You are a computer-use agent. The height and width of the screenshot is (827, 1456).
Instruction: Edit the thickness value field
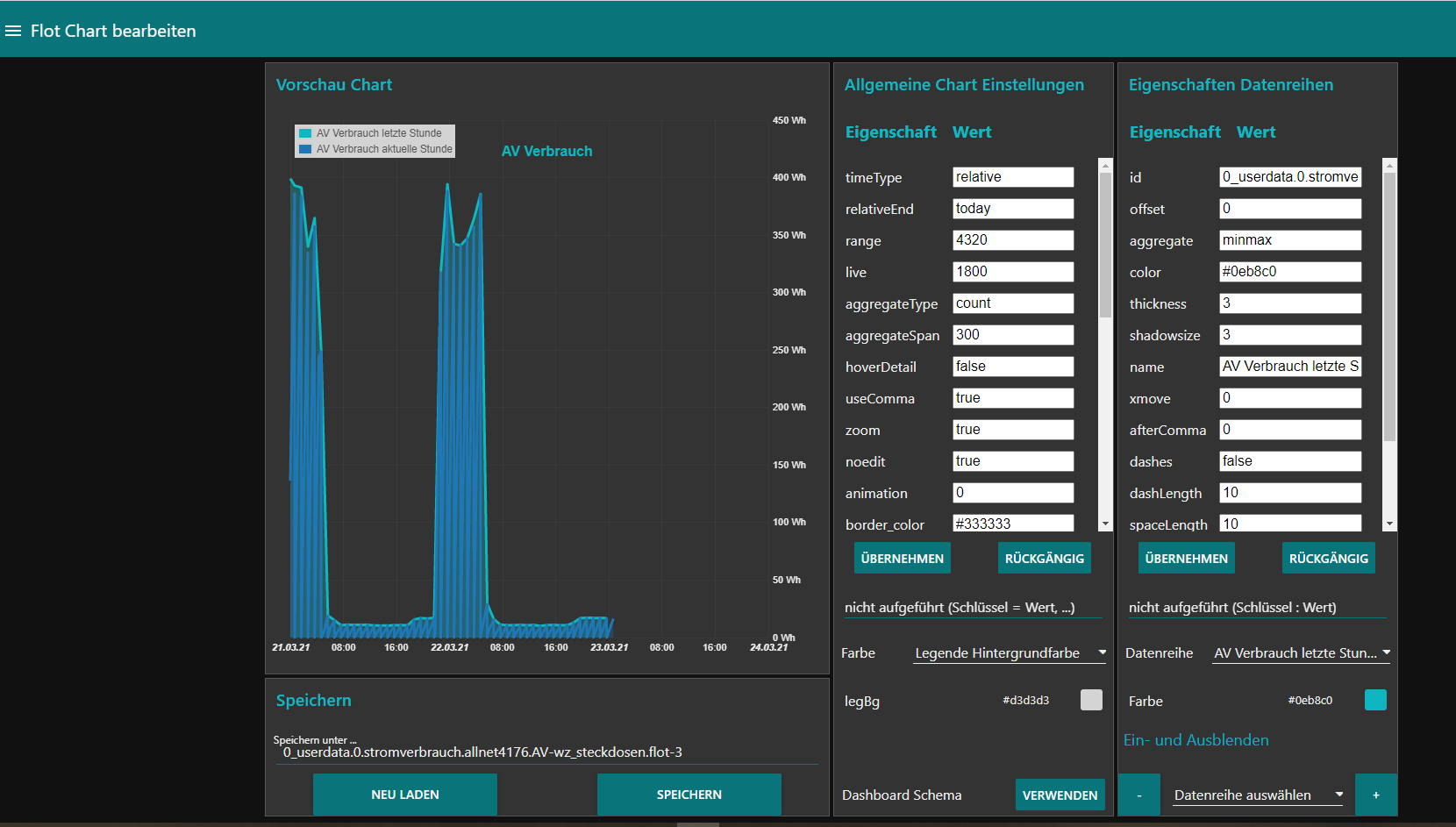[x=1290, y=303]
